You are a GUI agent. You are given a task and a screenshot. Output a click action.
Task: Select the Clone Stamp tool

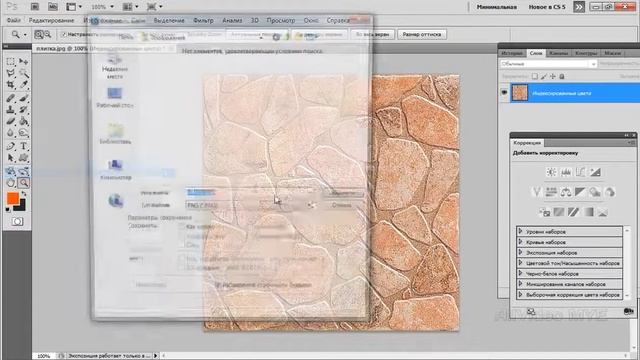(11, 110)
